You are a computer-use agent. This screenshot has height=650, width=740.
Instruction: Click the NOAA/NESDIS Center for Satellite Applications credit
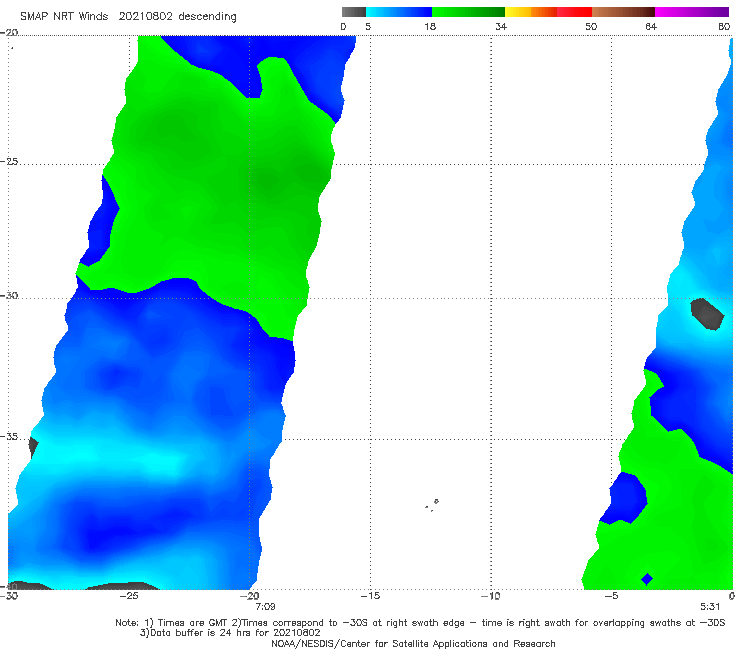(x=413, y=644)
